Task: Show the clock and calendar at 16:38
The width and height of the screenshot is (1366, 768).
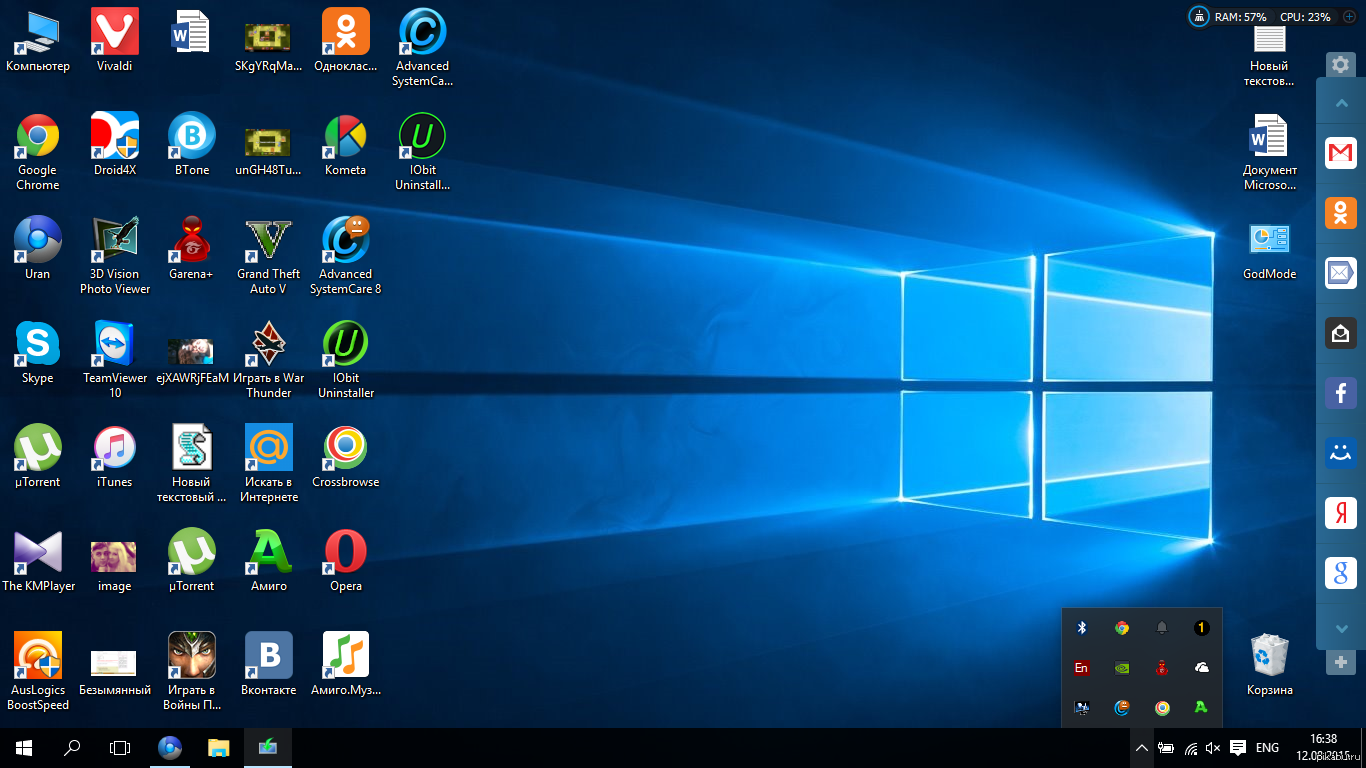Action: click(1323, 747)
